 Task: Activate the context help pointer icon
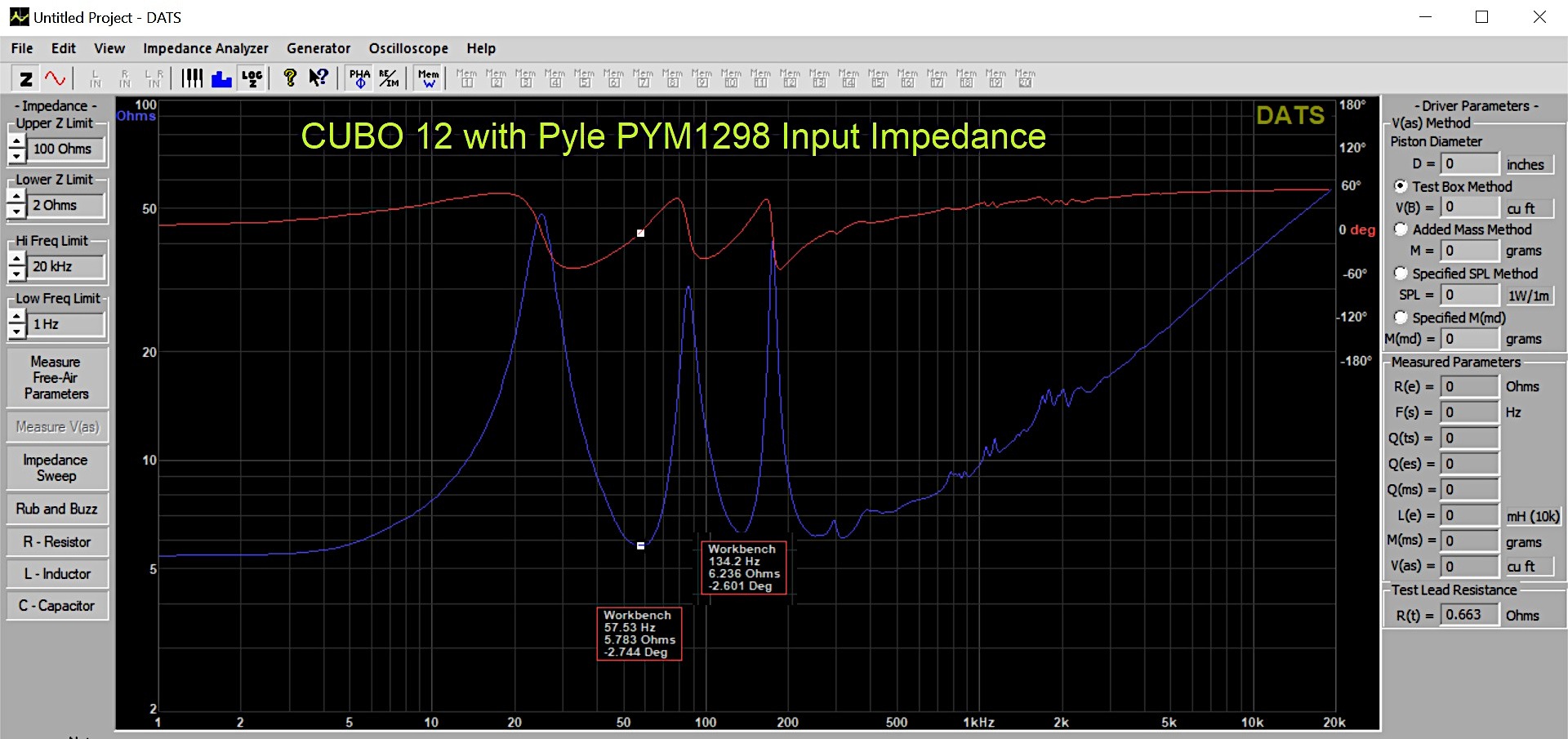pyautogui.click(x=318, y=78)
